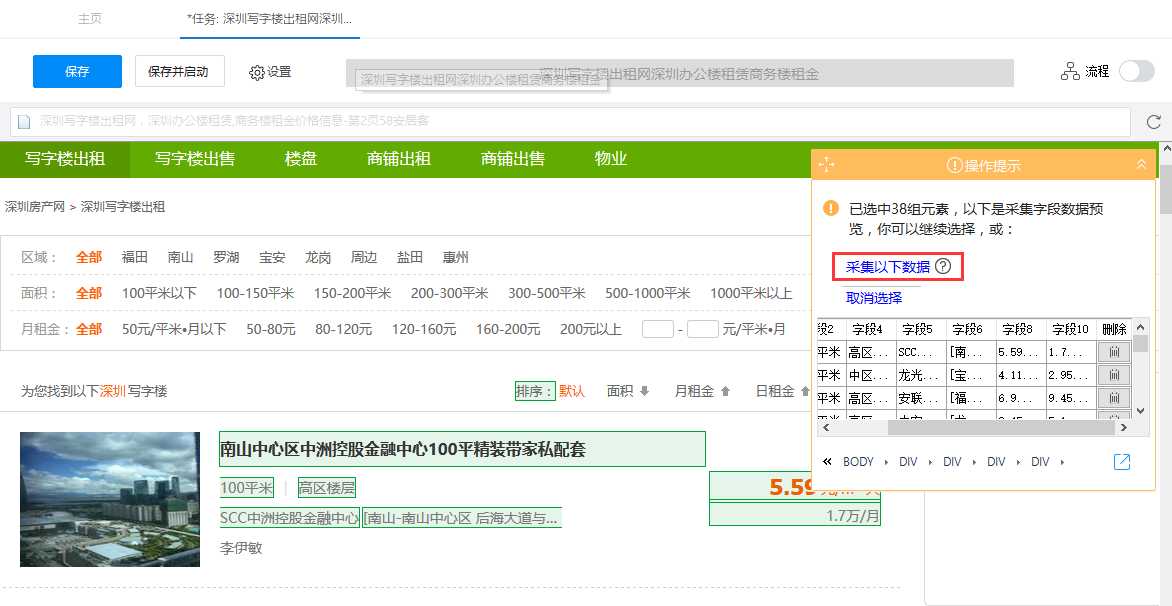Click the maximum rent input box
The width and height of the screenshot is (1172, 606).
tap(703, 329)
